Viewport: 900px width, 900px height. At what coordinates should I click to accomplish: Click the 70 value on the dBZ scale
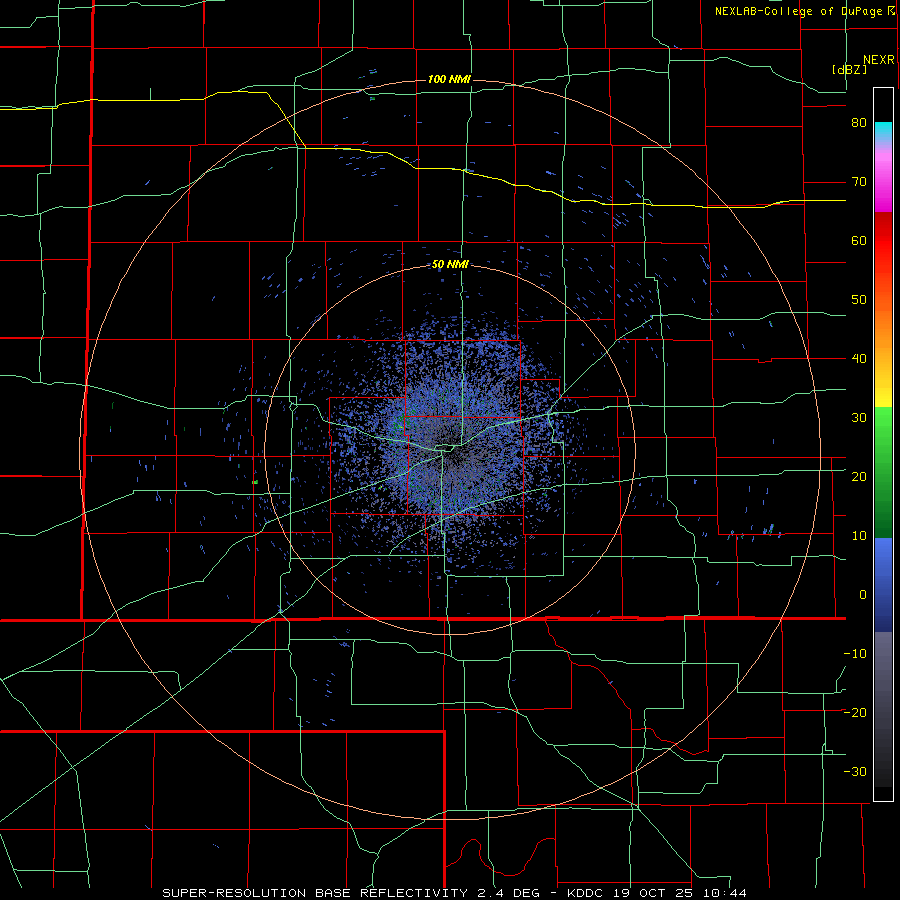[x=859, y=182]
